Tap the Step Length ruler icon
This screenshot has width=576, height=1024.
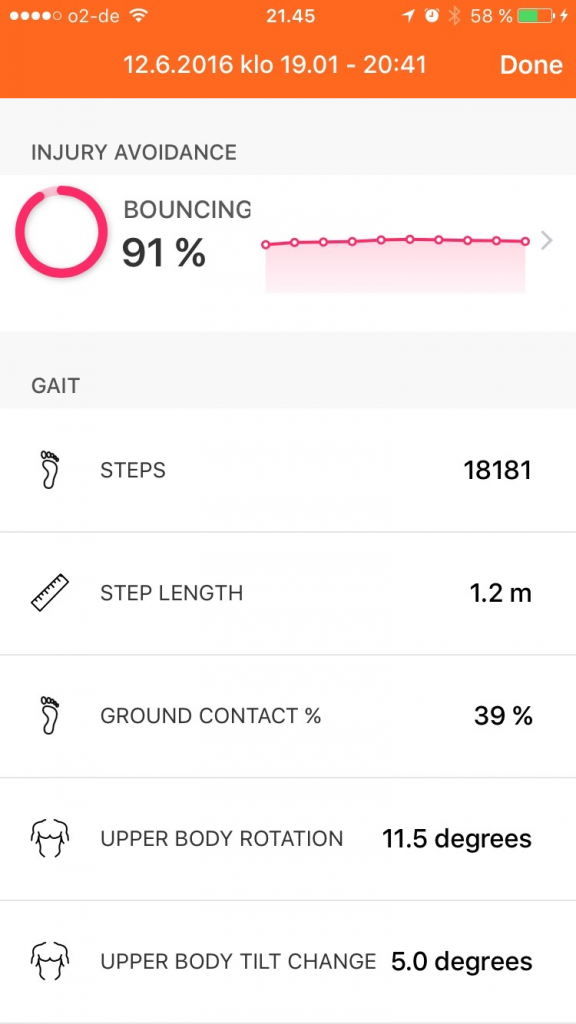point(50,592)
